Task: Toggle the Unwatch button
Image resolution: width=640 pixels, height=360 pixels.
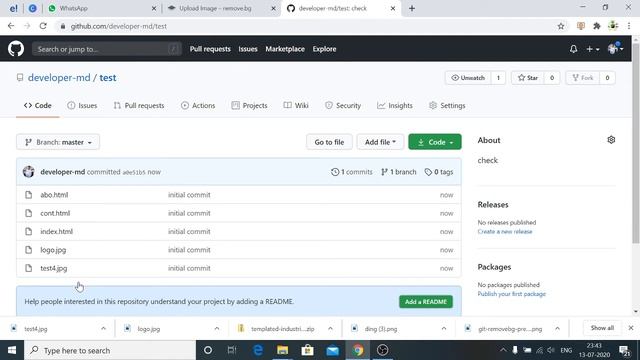Action: (468, 78)
